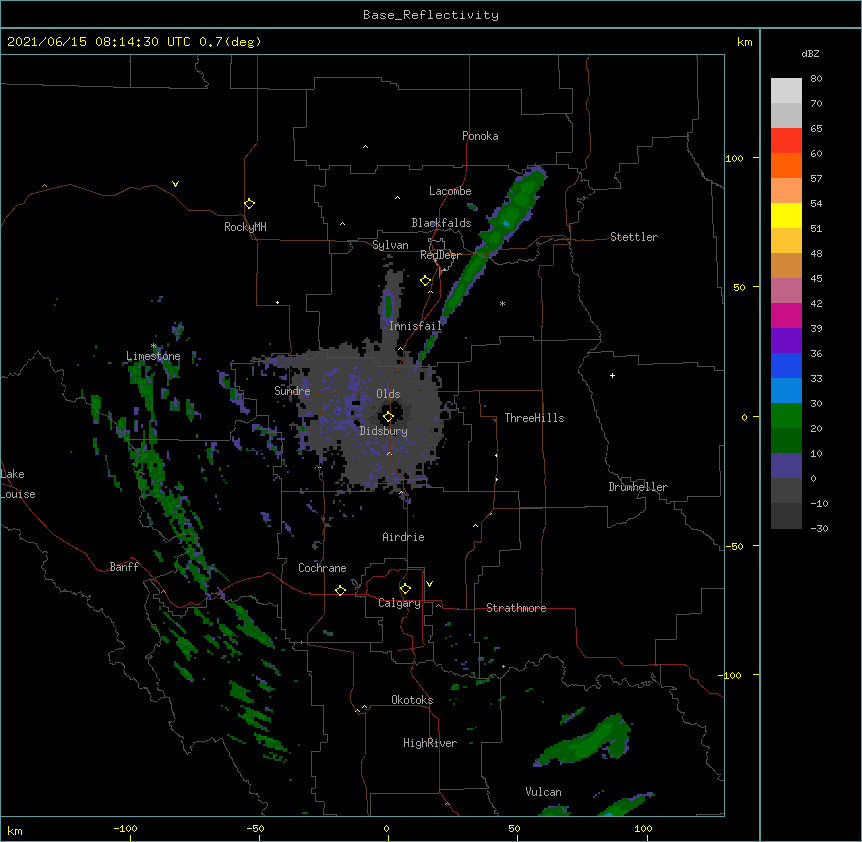Select the Lacombe label

450,191
